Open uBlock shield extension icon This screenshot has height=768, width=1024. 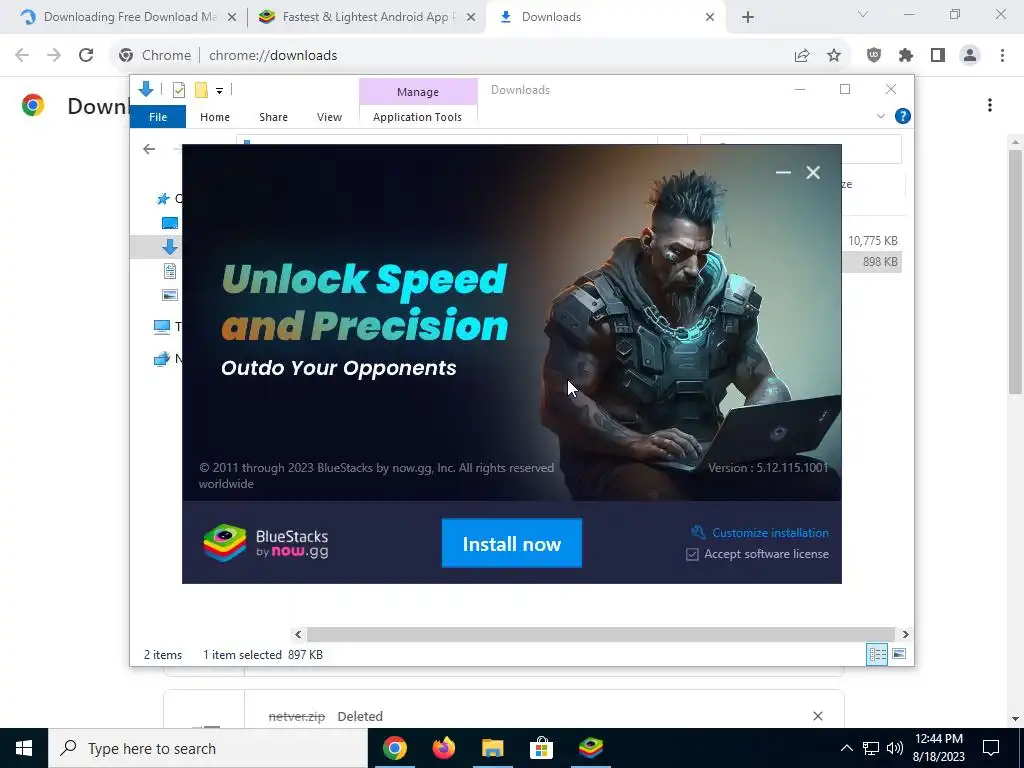coord(874,56)
